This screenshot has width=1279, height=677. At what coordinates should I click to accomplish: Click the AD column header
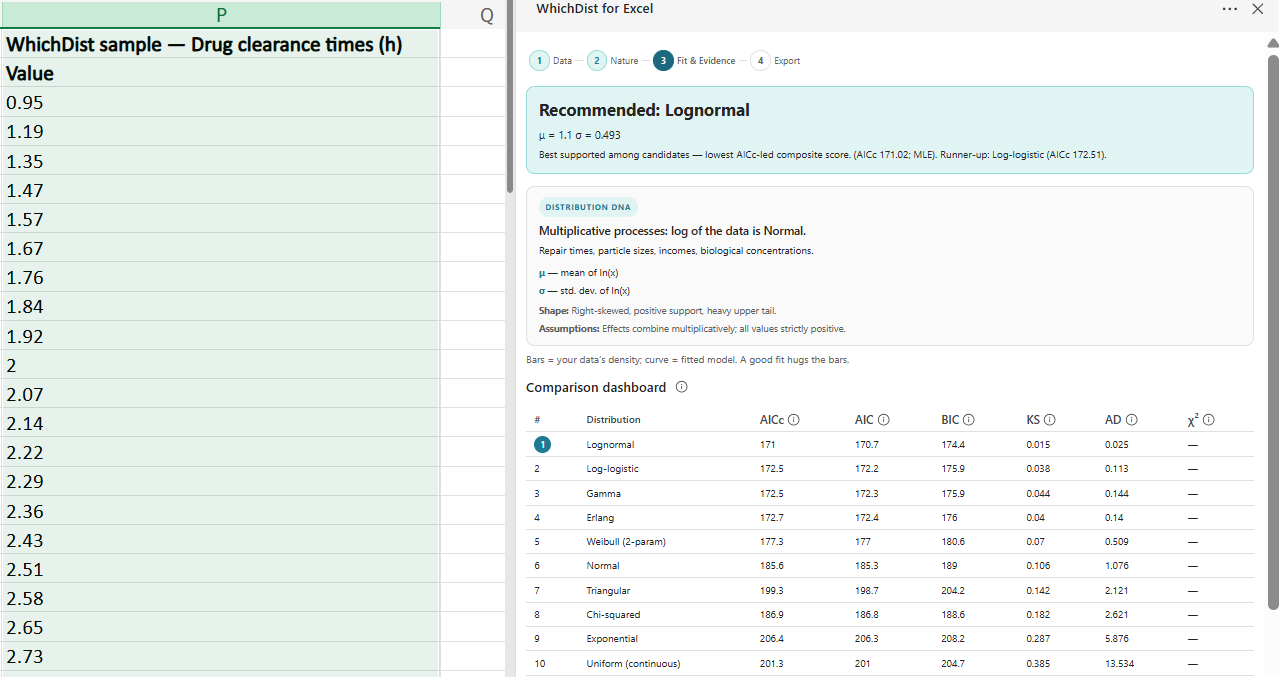click(x=1113, y=420)
